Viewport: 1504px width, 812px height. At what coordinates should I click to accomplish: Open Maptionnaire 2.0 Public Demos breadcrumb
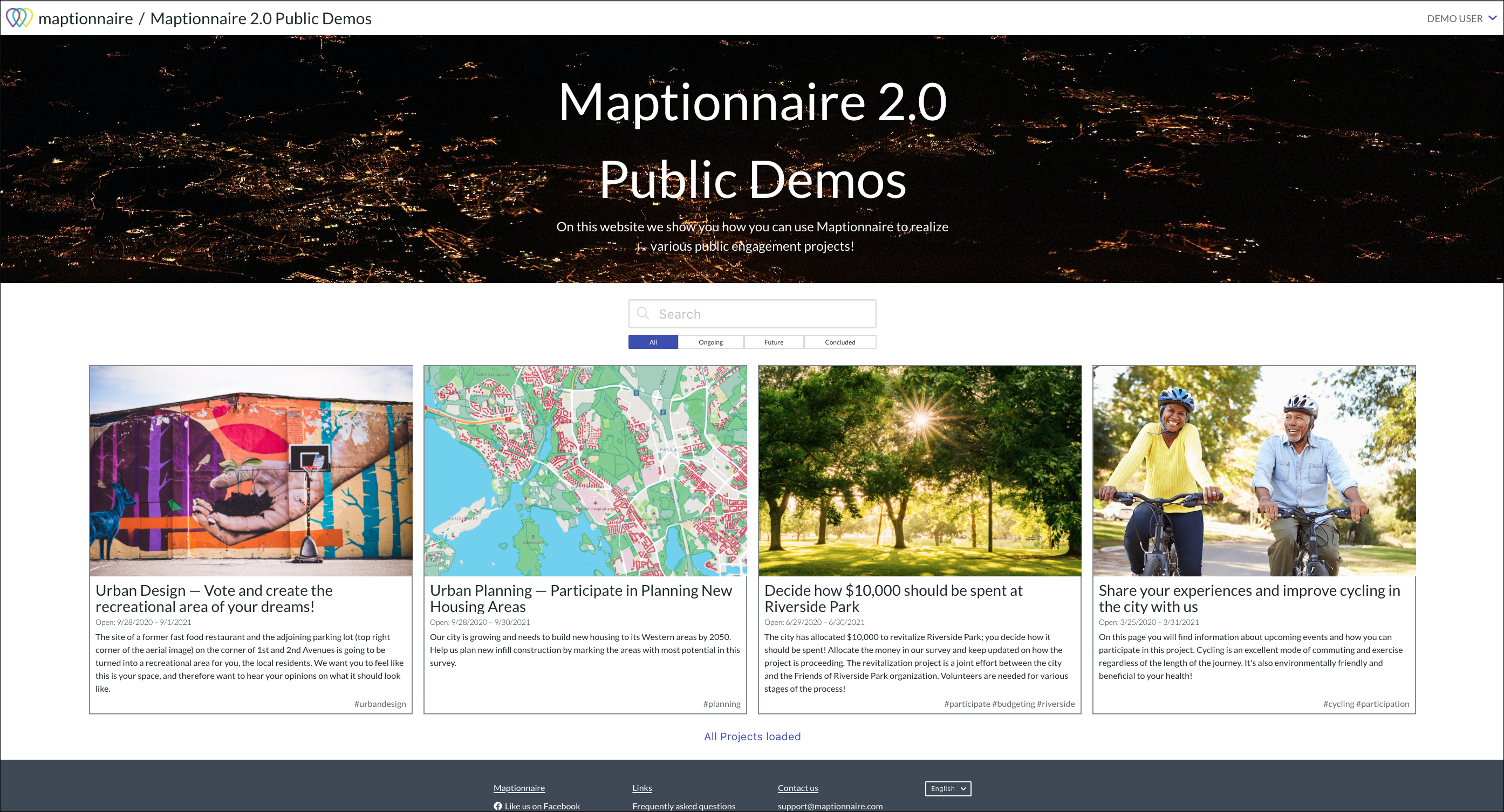[261, 19]
